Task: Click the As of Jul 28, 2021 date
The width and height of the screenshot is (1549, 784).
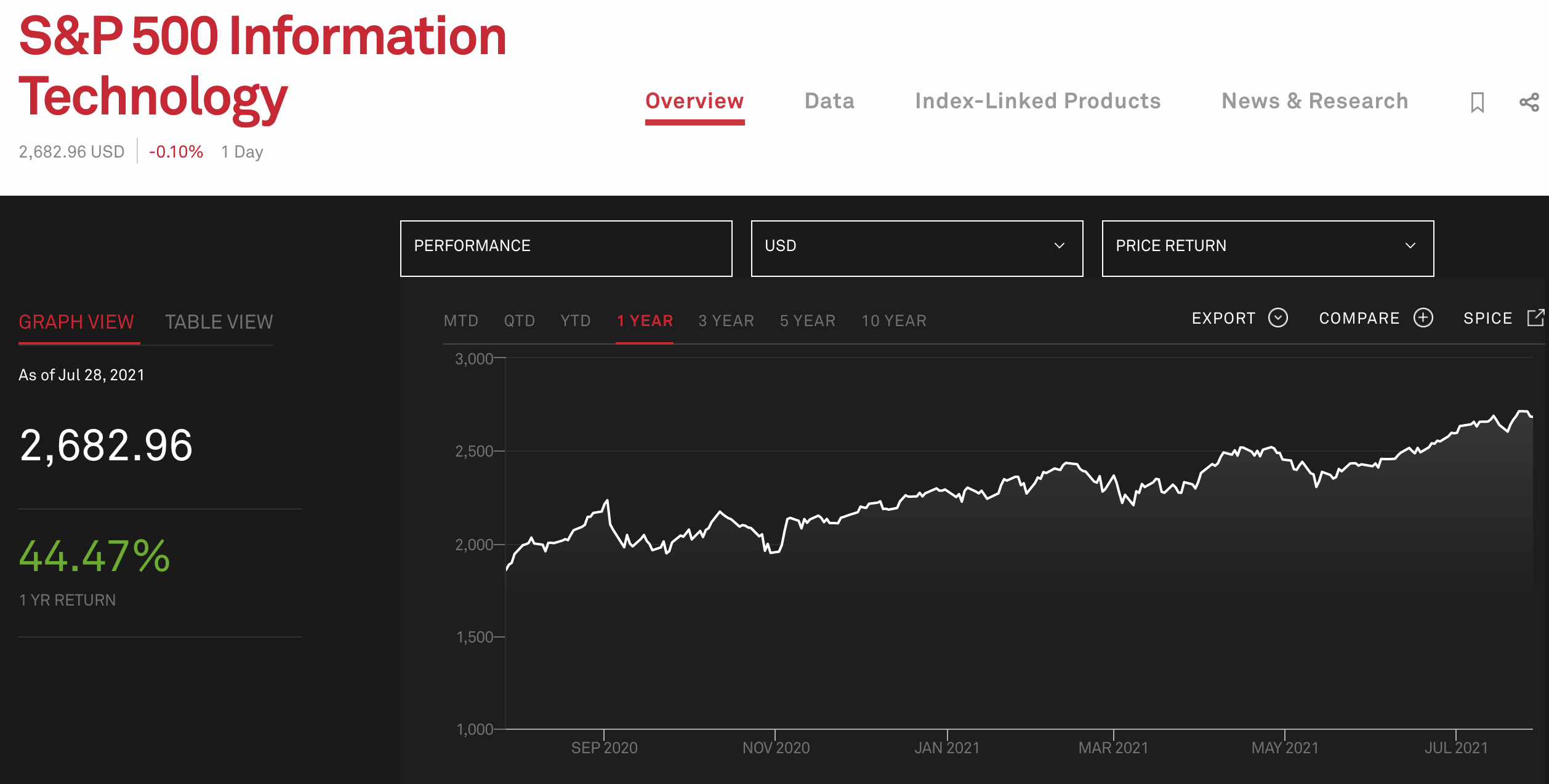Action: click(81, 375)
